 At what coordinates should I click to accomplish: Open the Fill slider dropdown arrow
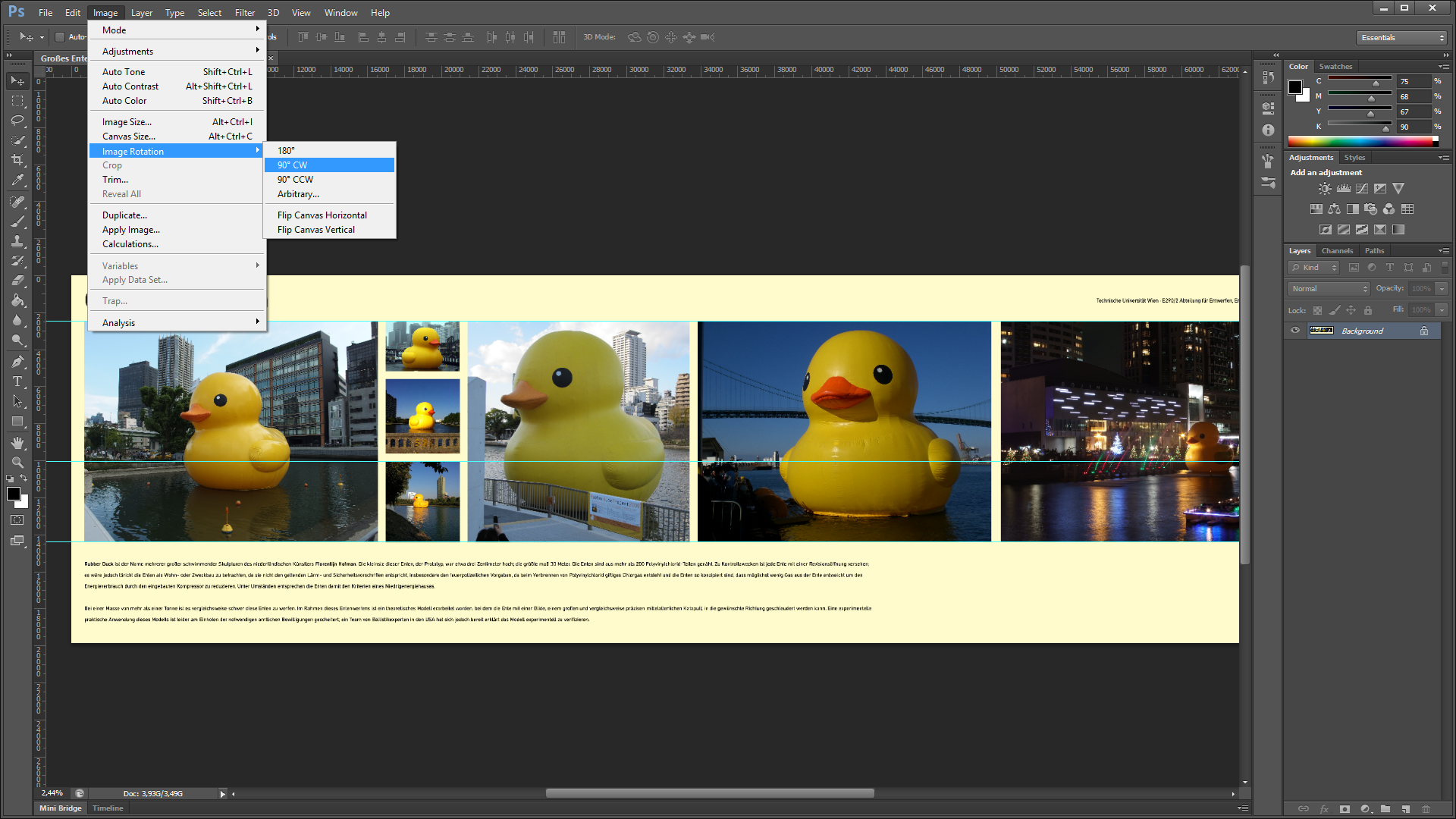tap(1442, 310)
